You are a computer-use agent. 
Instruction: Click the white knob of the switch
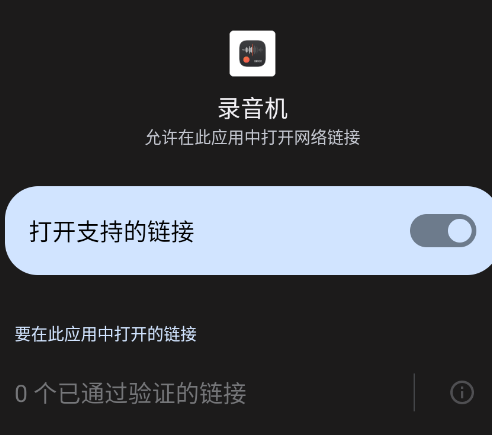(x=460, y=231)
